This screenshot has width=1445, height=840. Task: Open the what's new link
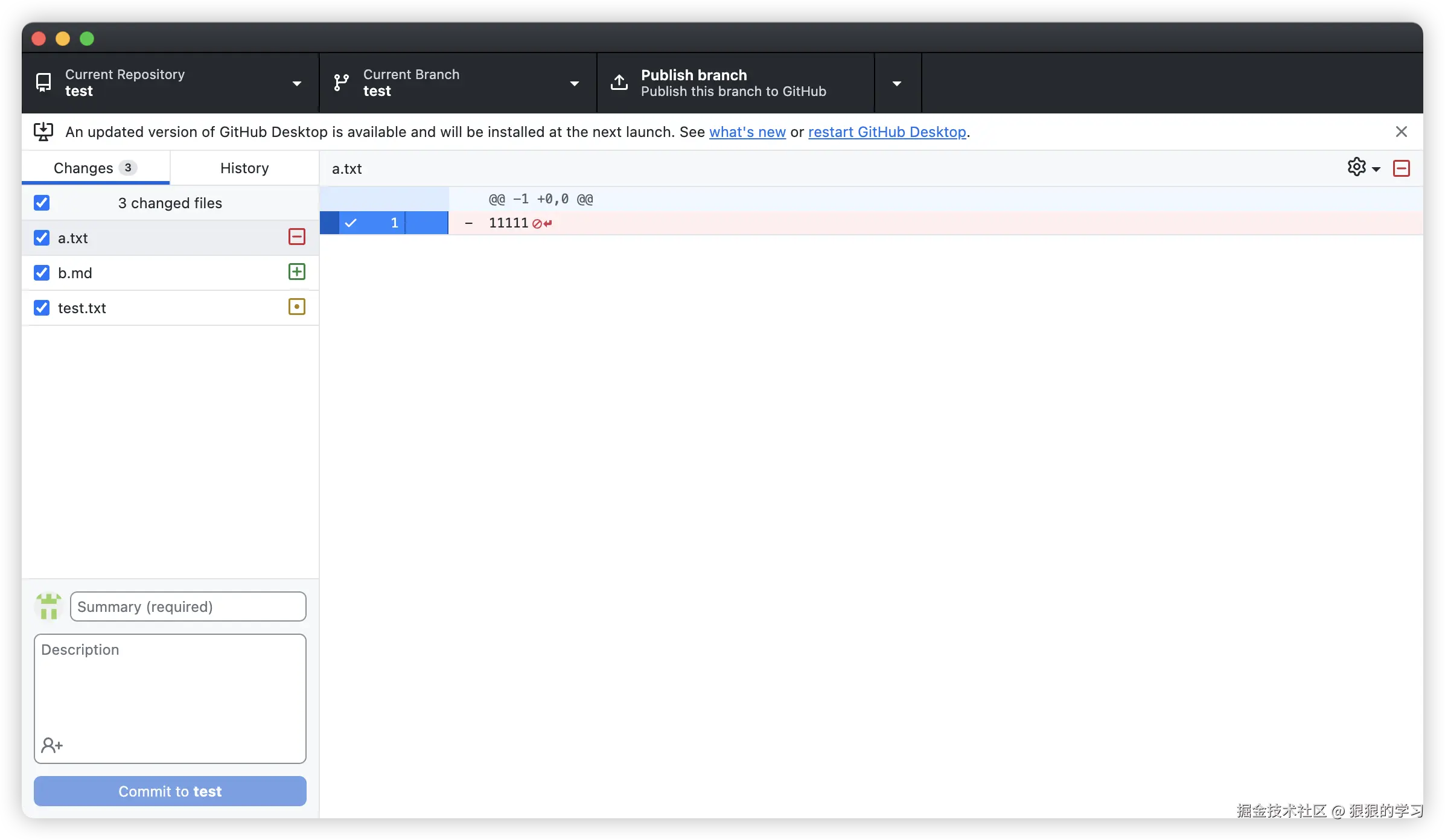click(747, 132)
